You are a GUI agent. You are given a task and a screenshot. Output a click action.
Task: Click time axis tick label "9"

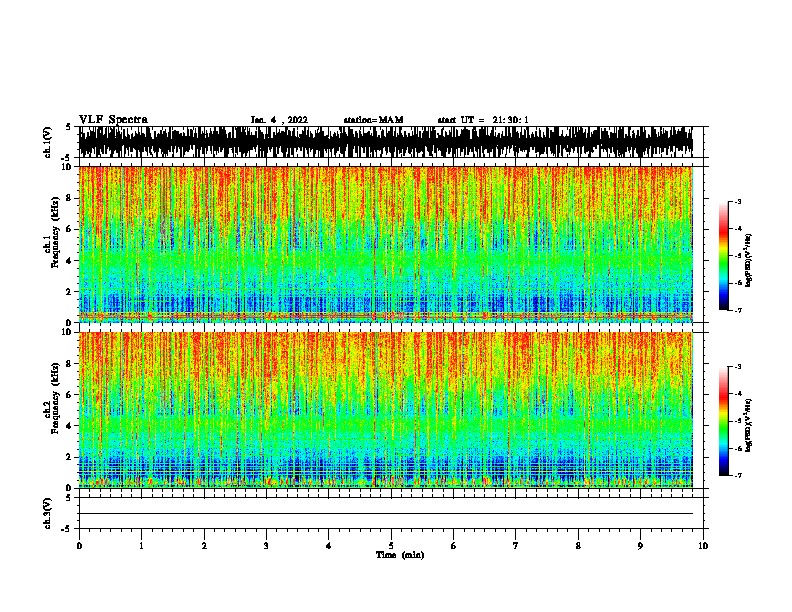click(x=640, y=546)
